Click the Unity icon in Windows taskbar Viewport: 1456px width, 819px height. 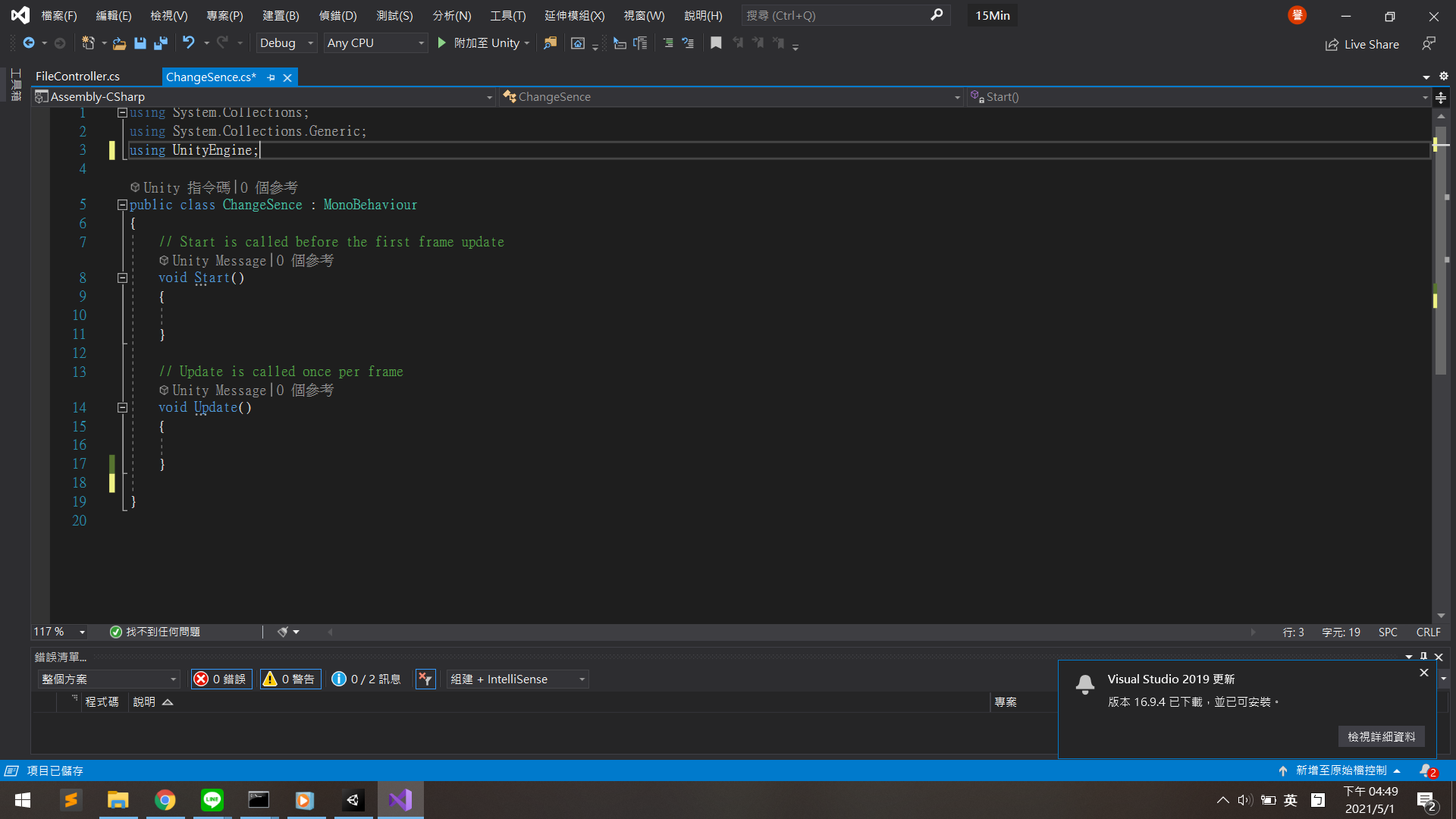pyautogui.click(x=353, y=800)
